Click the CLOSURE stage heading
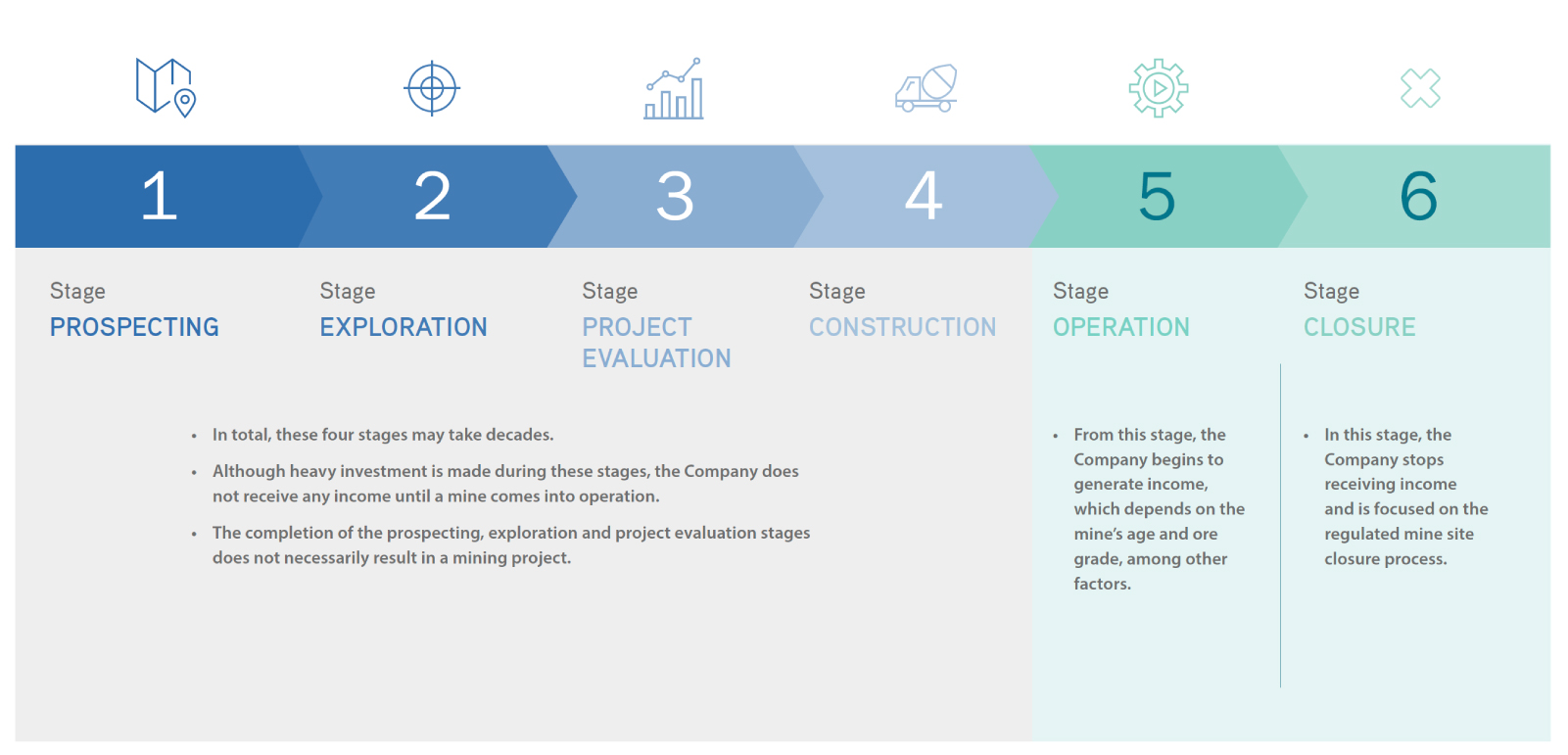Screen dimensions: 1568x755 [x=1359, y=327]
